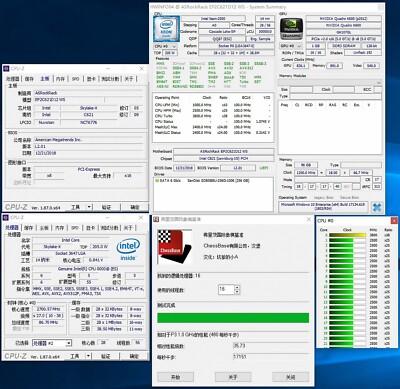Click the green benchmark progress bar
Screen dimensions: 400x389
click(233, 318)
